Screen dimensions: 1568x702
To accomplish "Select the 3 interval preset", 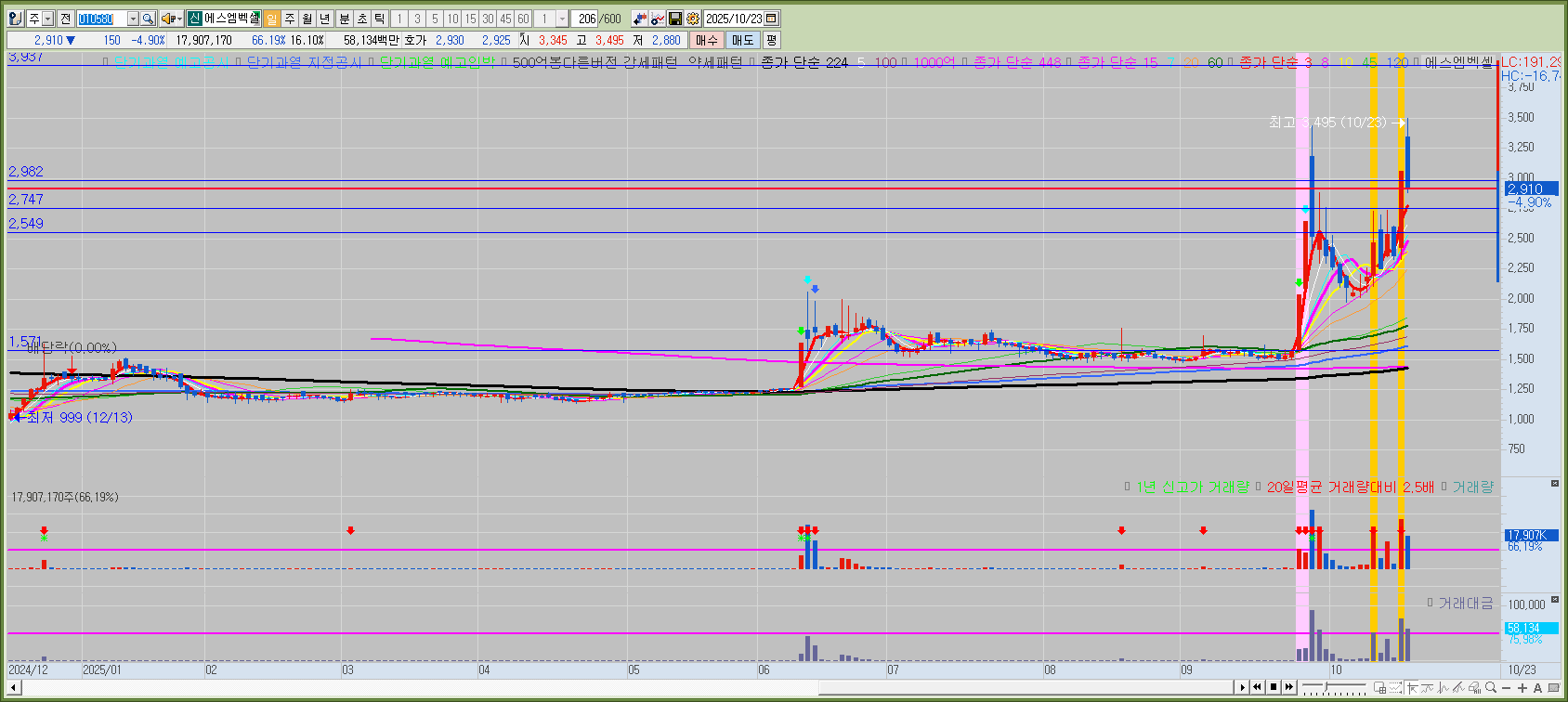I will [x=417, y=19].
